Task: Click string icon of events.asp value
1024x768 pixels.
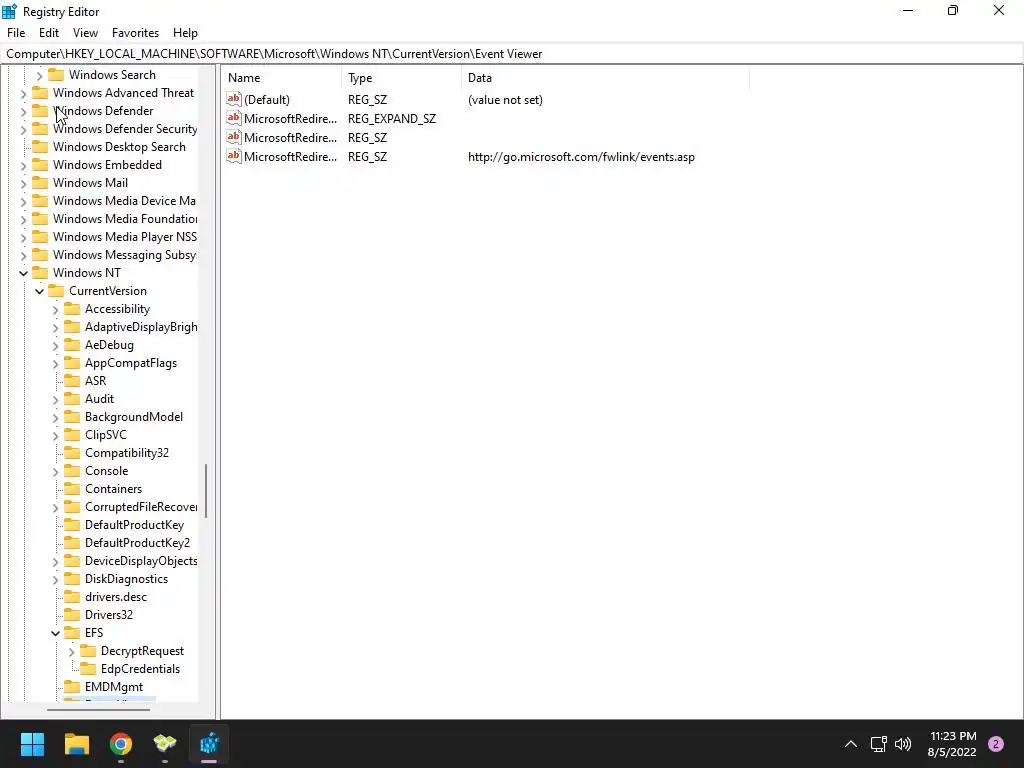Action: point(234,156)
